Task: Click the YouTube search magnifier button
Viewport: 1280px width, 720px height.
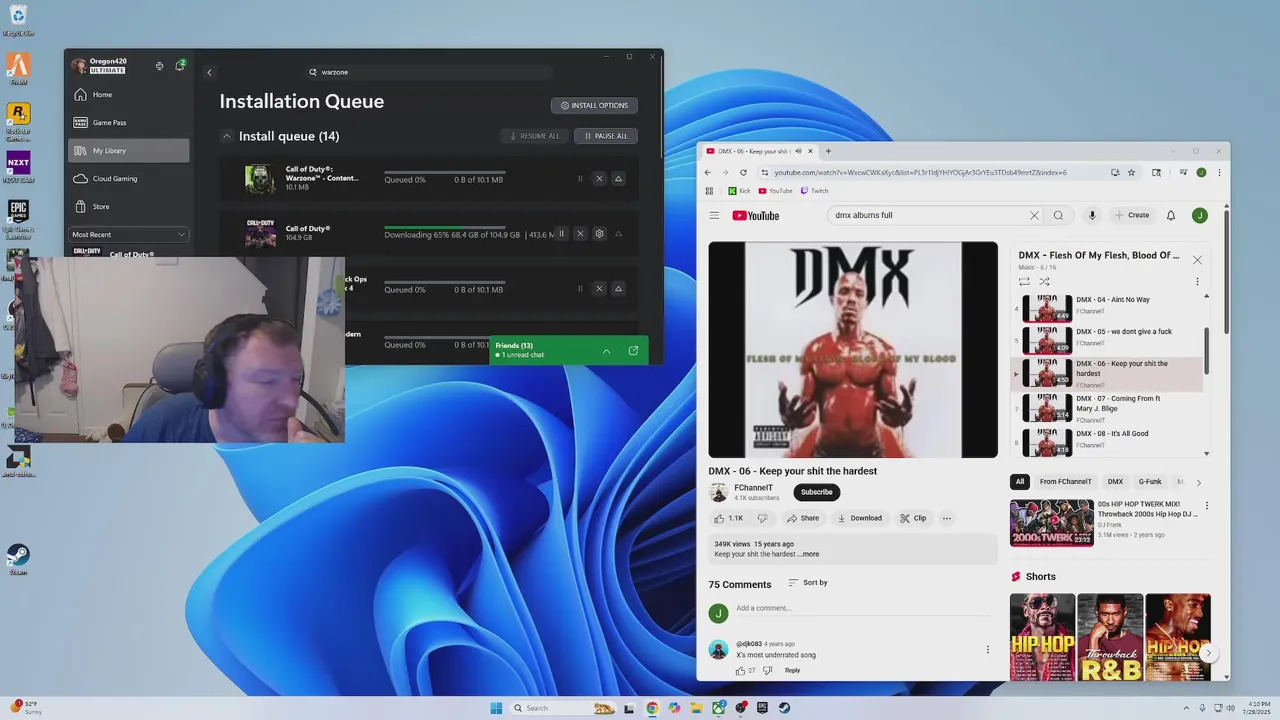Action: pyautogui.click(x=1058, y=215)
